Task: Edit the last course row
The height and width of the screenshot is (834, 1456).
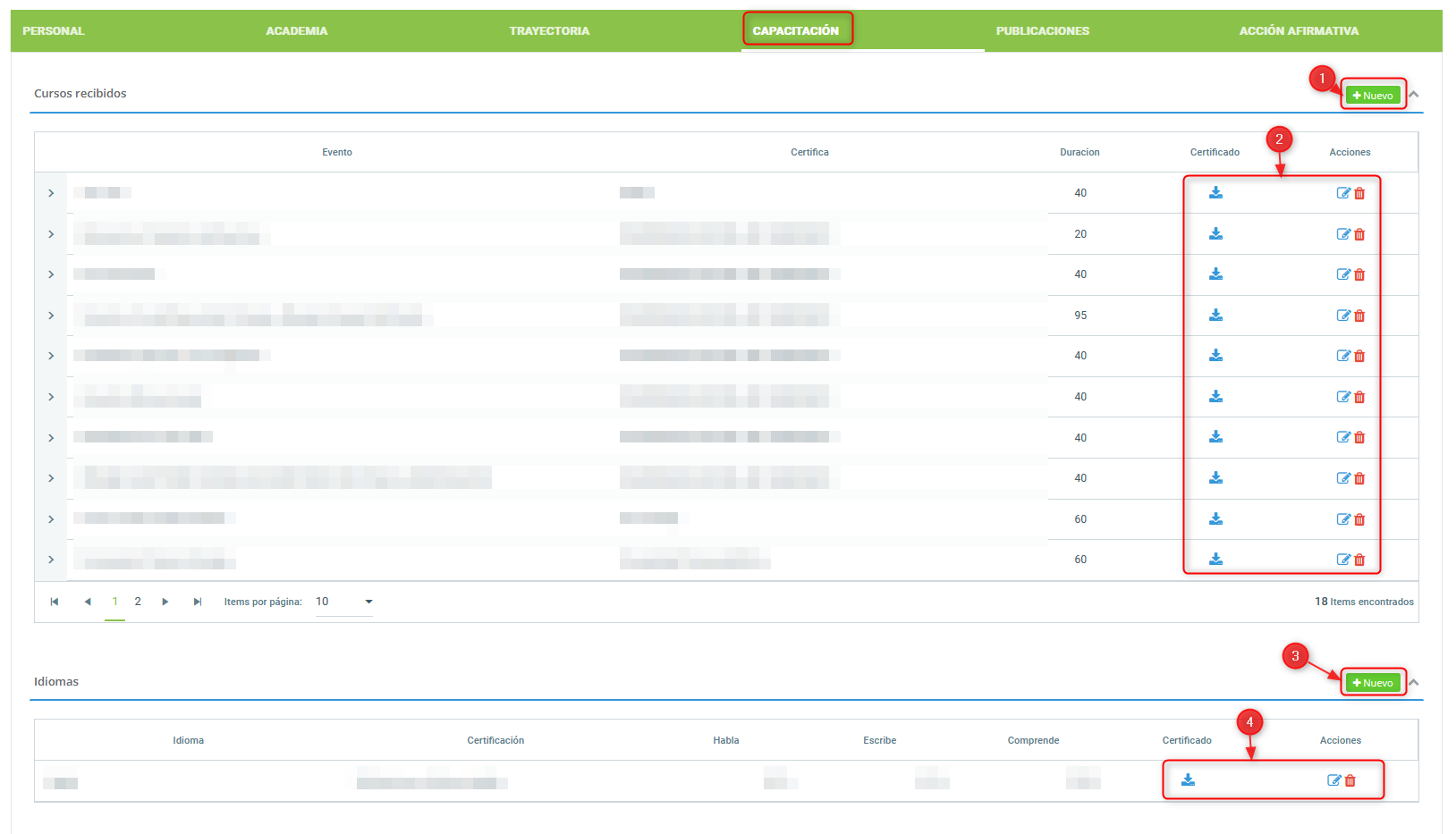Action: click(1343, 560)
